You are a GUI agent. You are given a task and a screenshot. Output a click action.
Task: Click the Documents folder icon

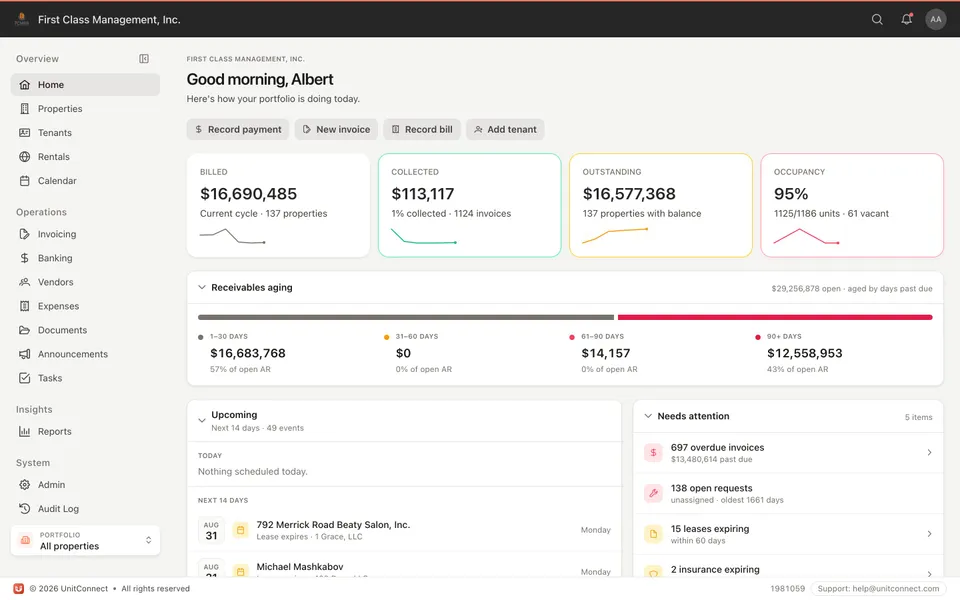pyautogui.click(x=24, y=330)
